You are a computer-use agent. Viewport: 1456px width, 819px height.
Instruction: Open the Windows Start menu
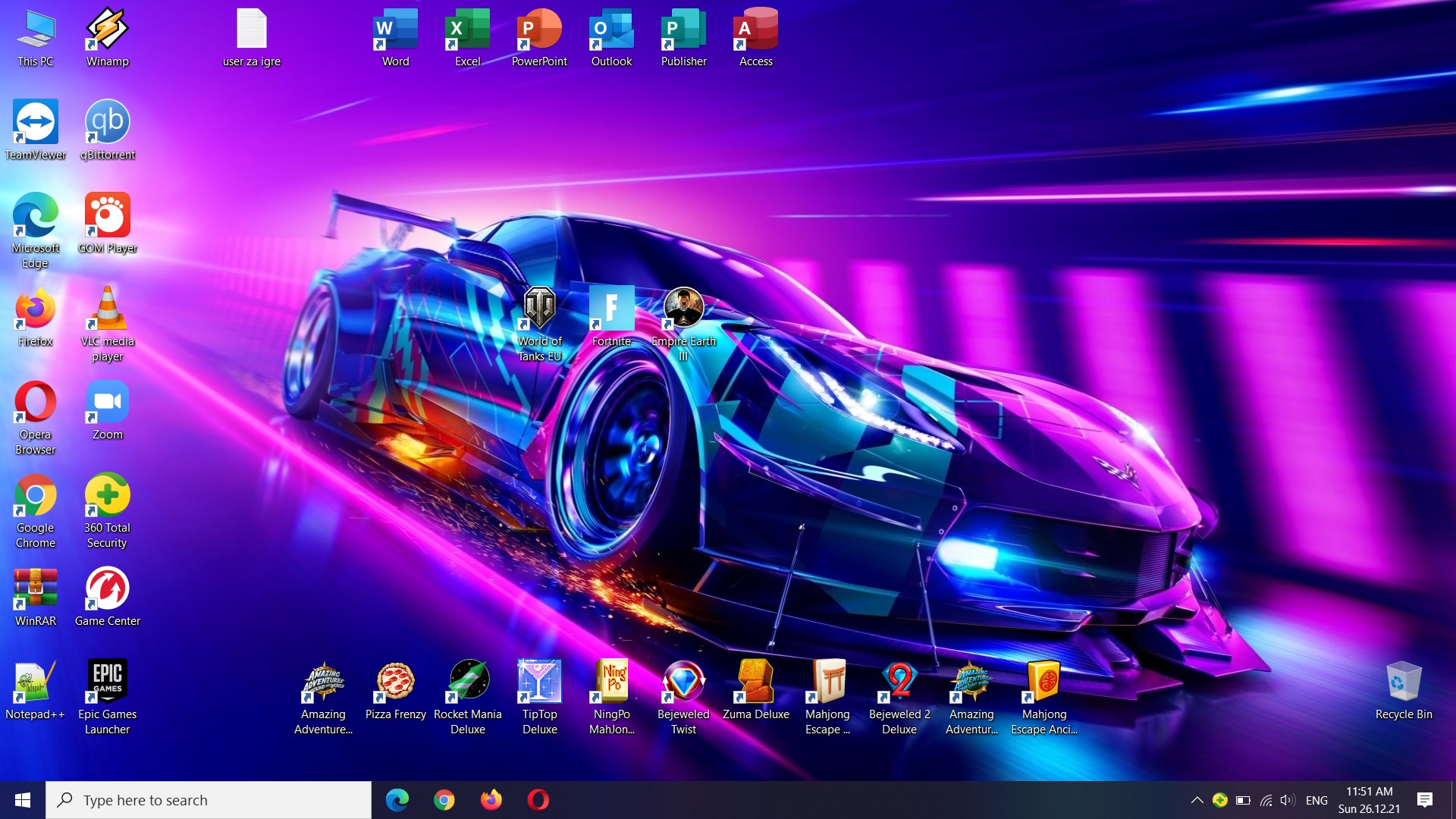(x=23, y=800)
